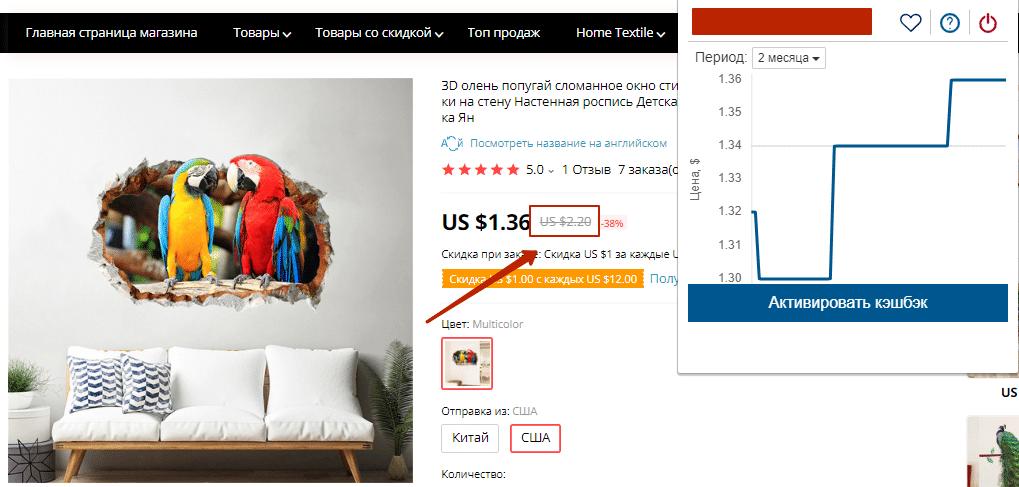
Task: Click Активировать кэшбэк button
Action: tap(847, 302)
